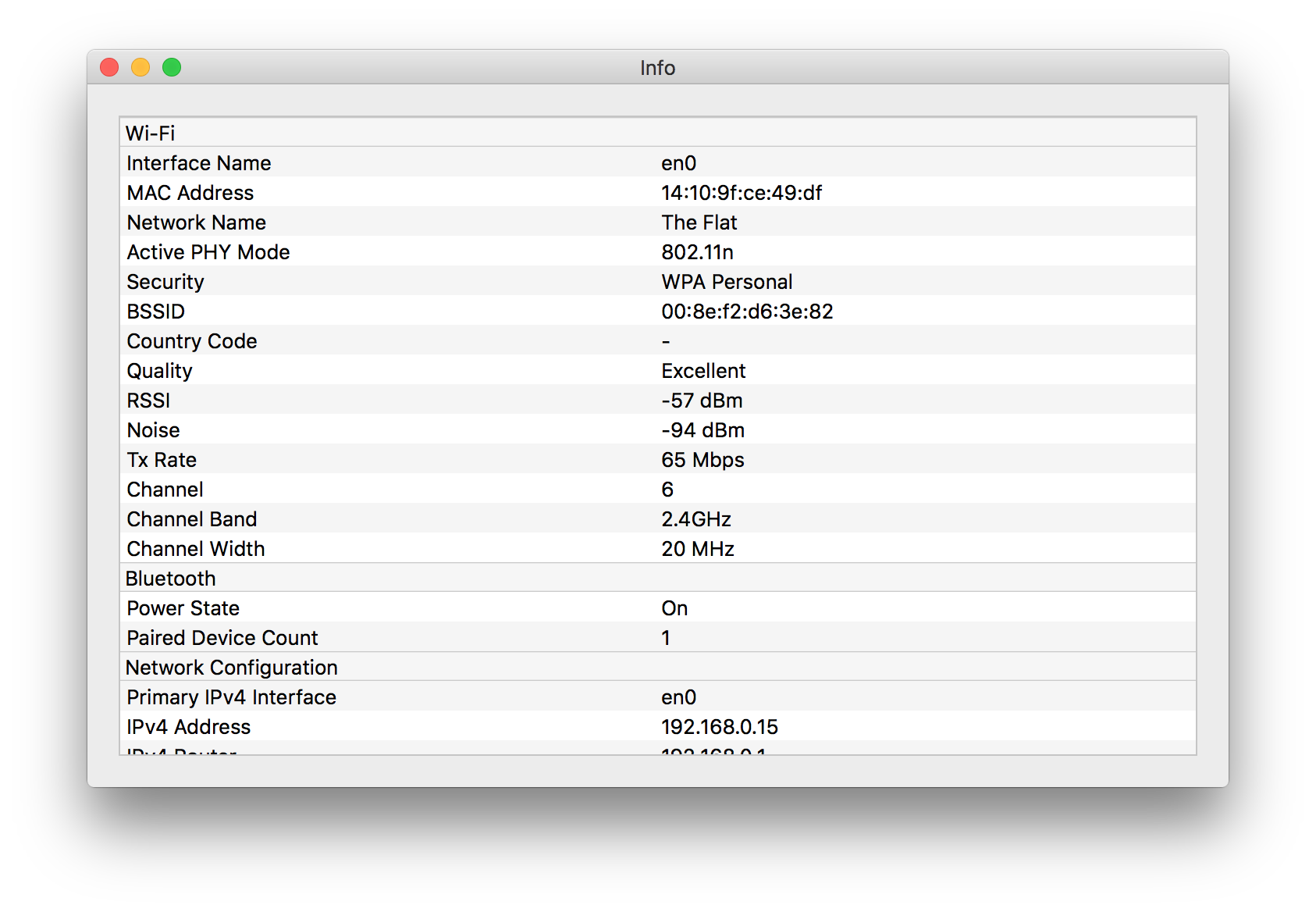Select the MAC Address value
This screenshot has width=1316, height=912.
tap(742, 192)
